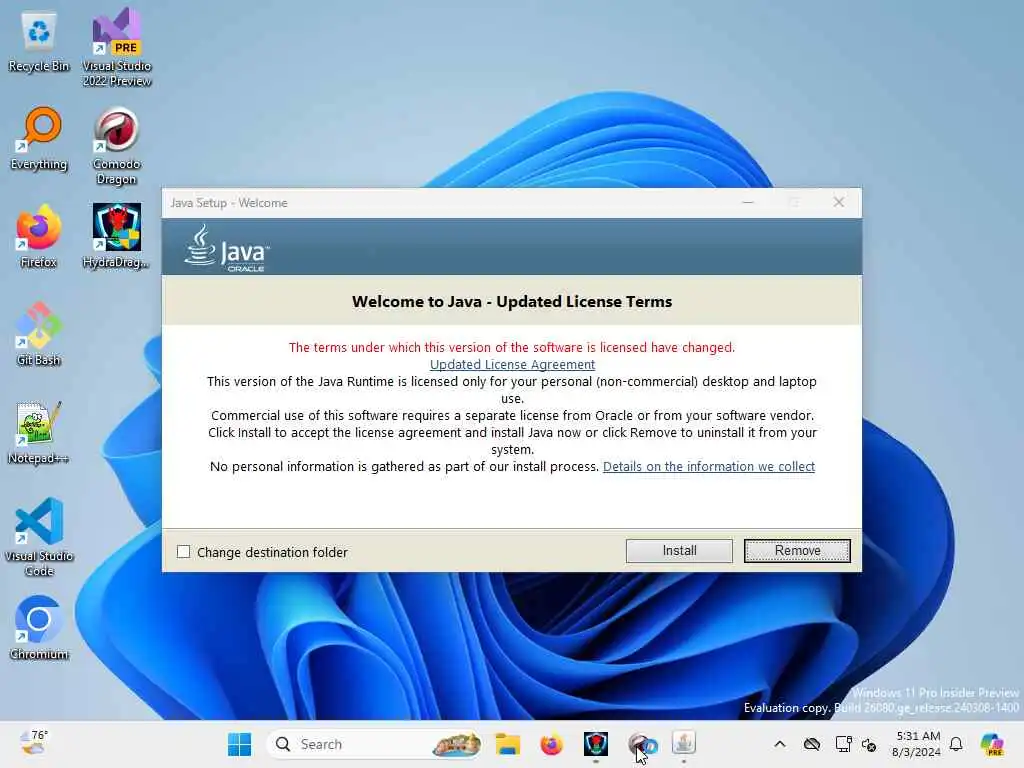Enable Change destination folder checkbox
This screenshot has width=1024, height=768.
click(x=184, y=552)
